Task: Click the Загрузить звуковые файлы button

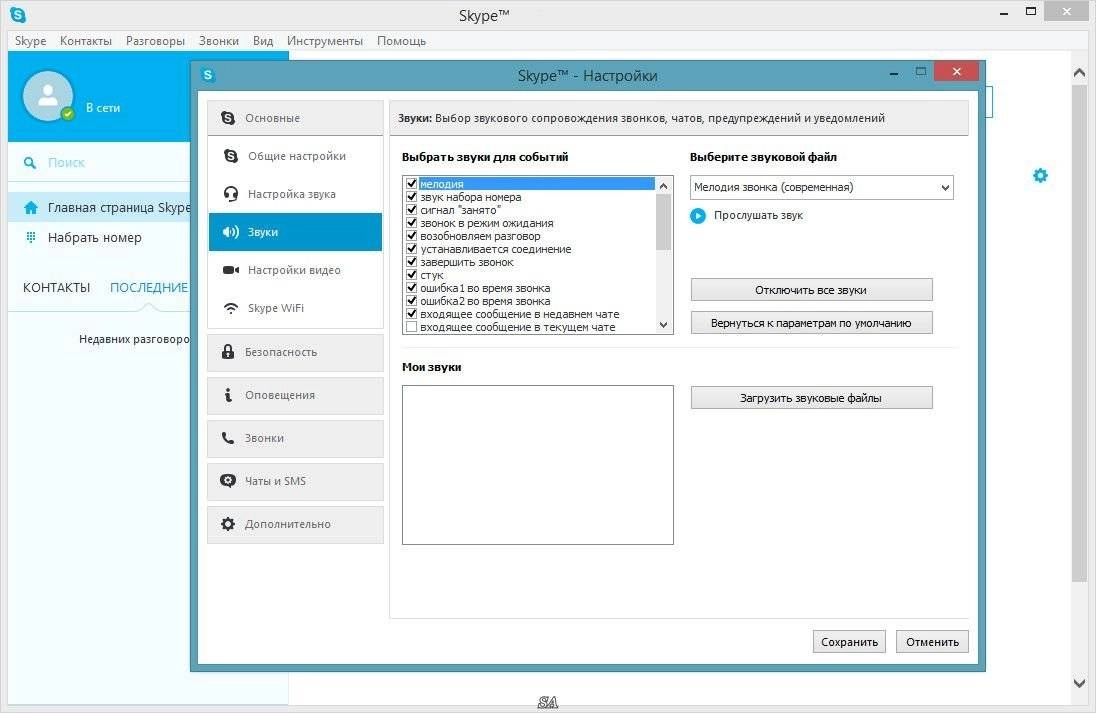Action: pyautogui.click(x=812, y=398)
